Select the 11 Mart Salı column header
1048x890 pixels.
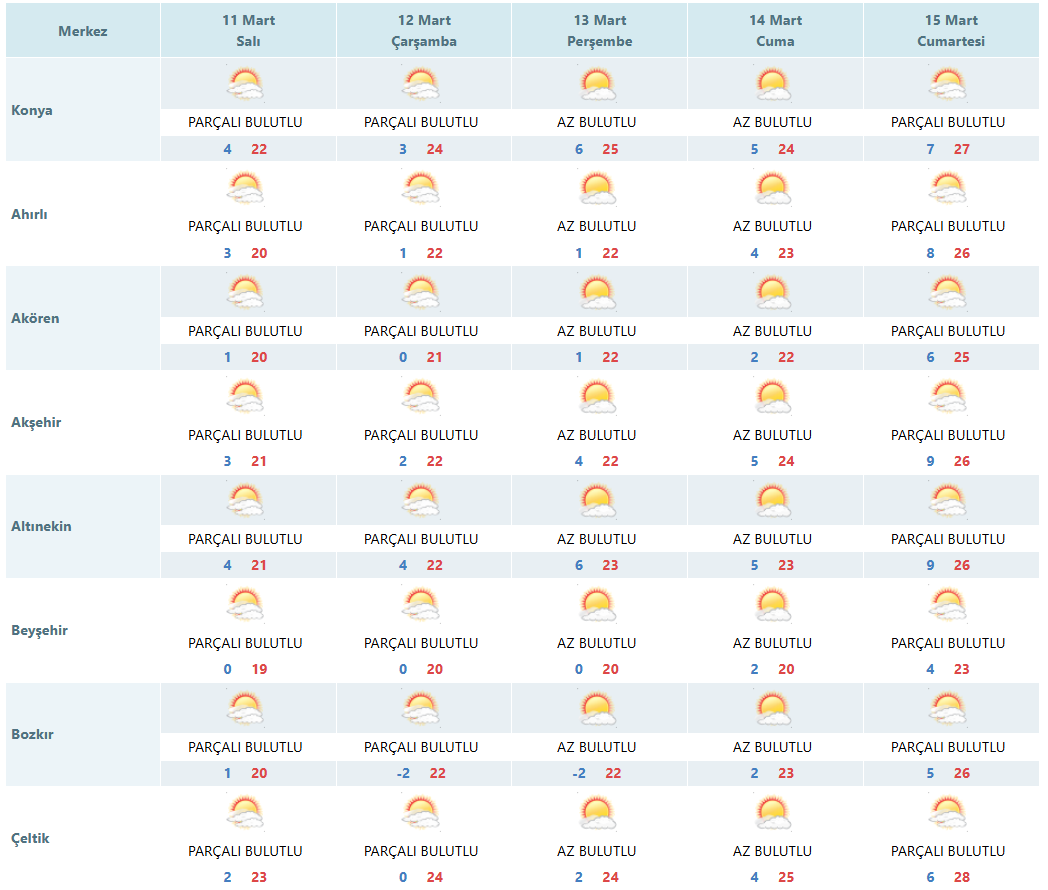pyautogui.click(x=248, y=30)
